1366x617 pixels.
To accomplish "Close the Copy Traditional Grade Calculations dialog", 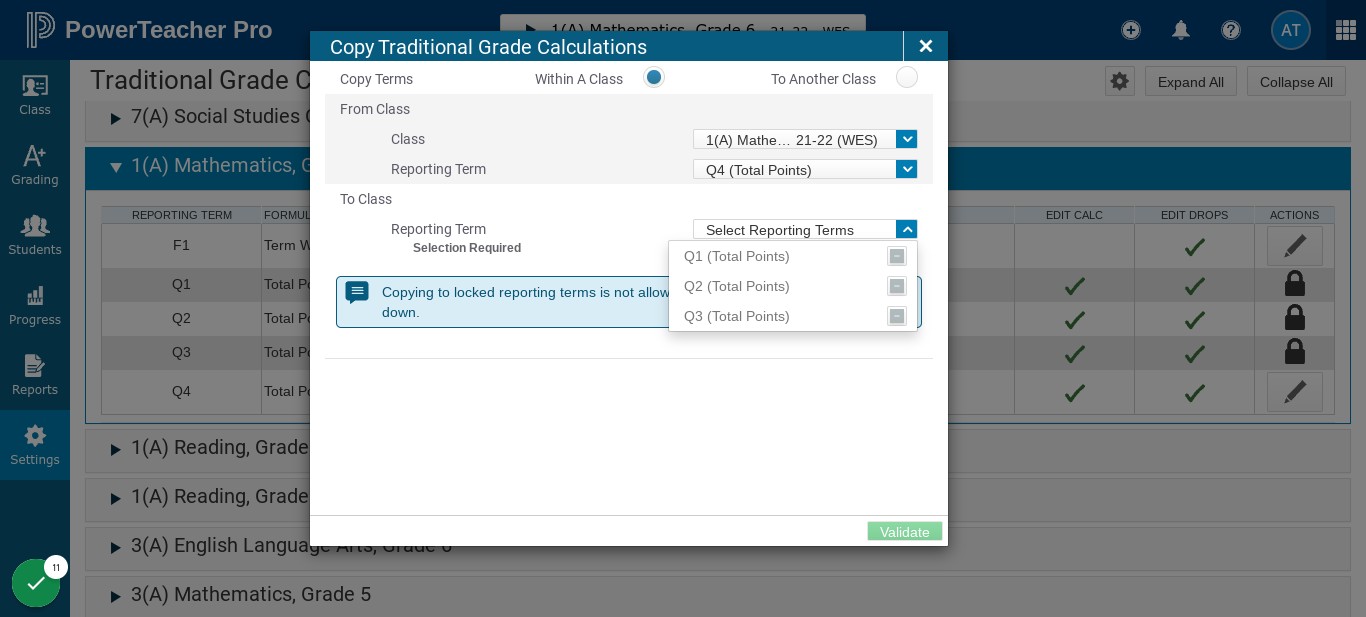I will [x=926, y=46].
